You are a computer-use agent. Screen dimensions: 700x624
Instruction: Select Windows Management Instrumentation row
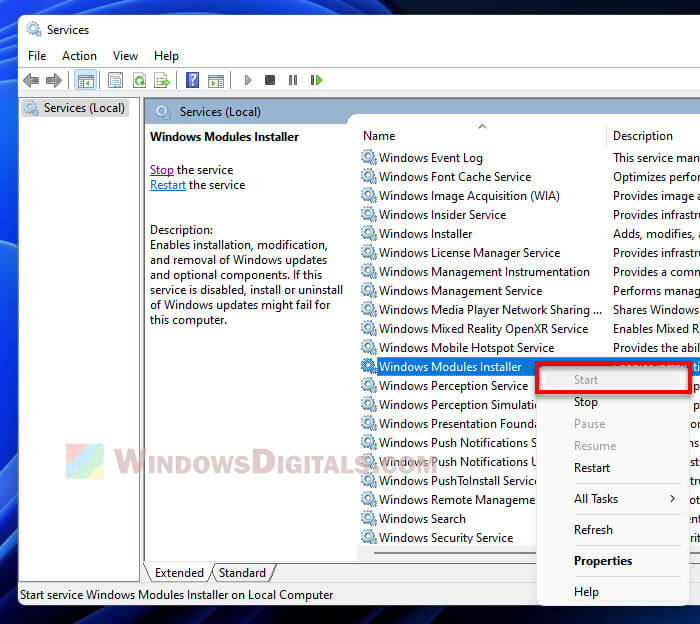[529, 271]
